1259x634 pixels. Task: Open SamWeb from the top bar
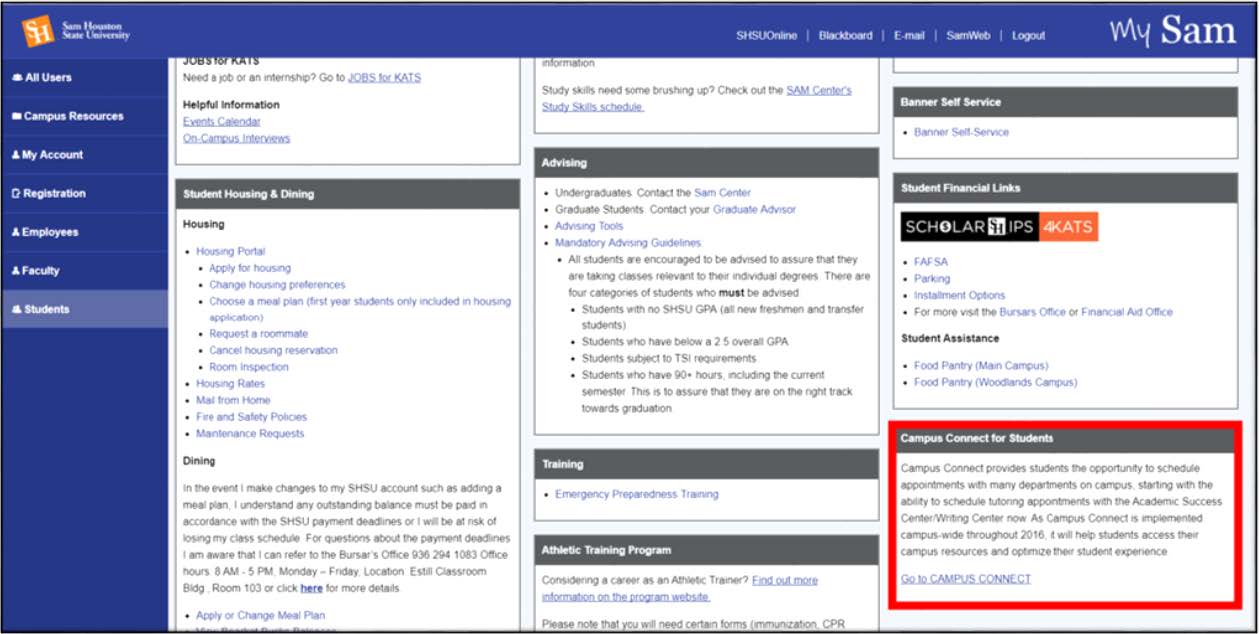968,35
